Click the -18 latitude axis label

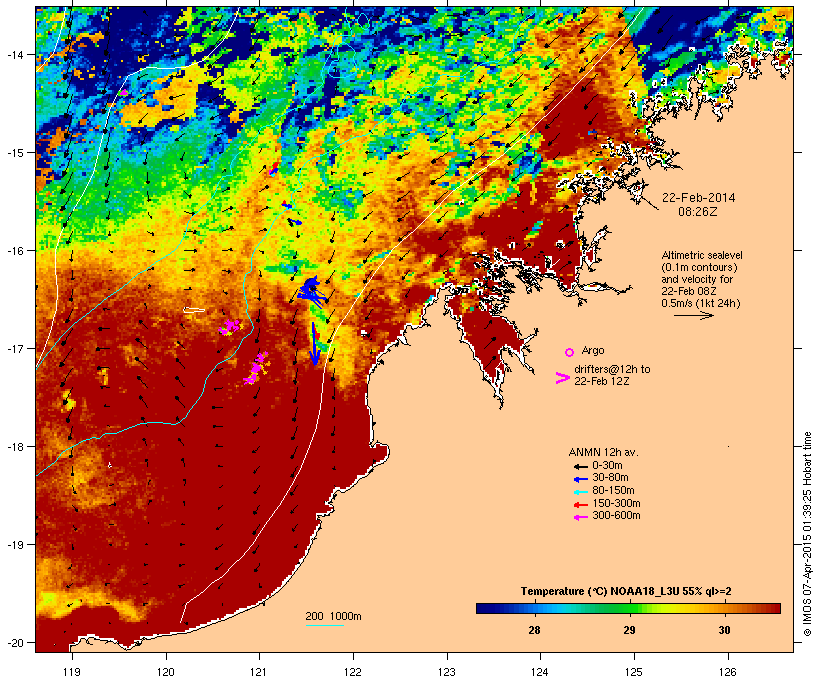click(x=14, y=447)
